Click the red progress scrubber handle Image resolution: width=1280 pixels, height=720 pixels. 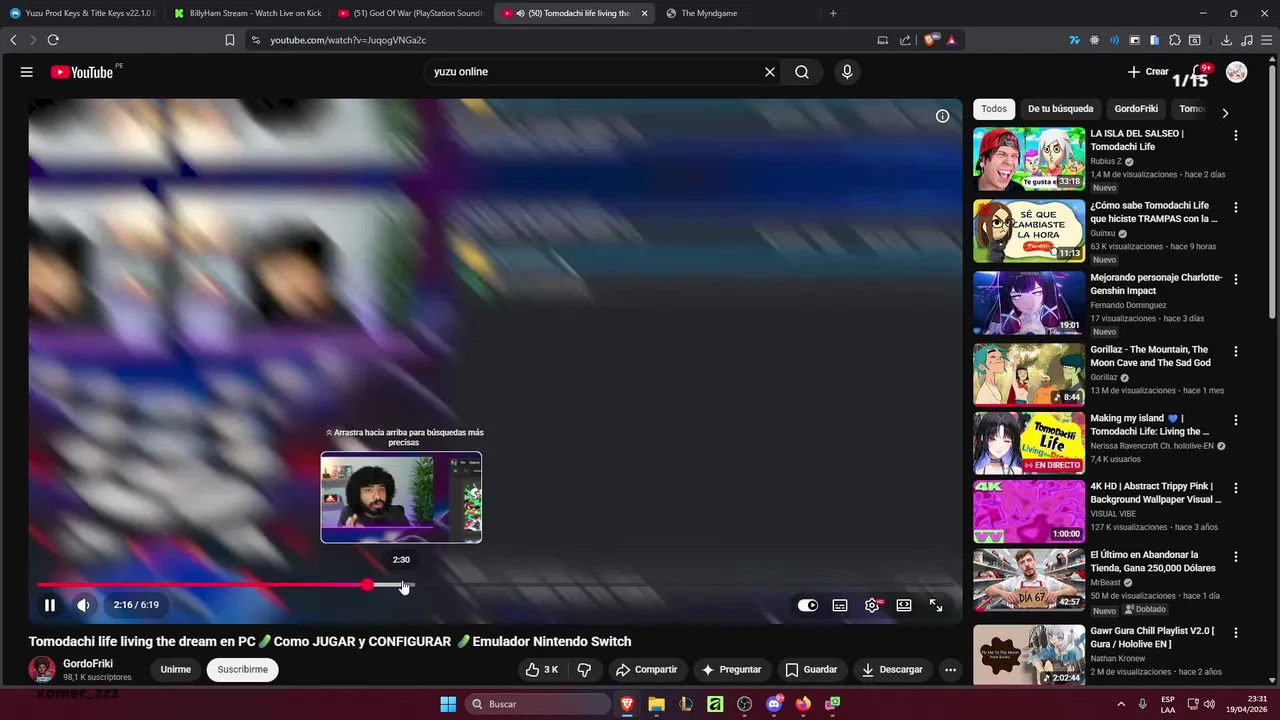(368, 585)
